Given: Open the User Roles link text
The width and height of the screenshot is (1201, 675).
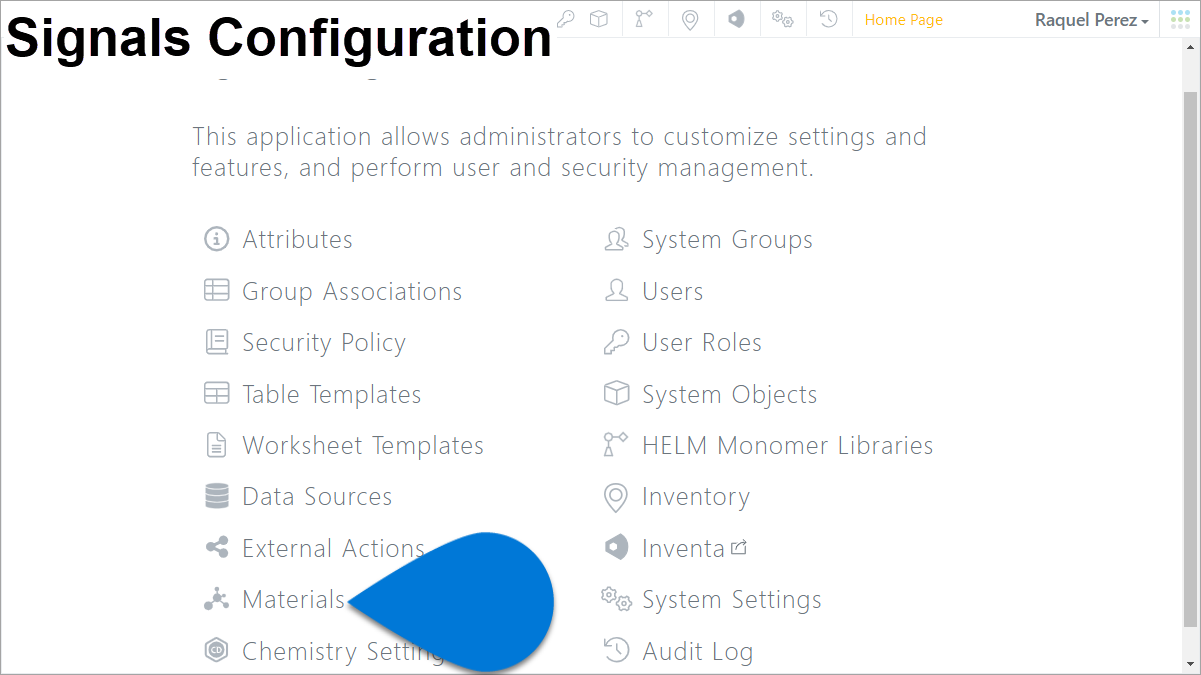Looking at the screenshot, I should tap(702, 342).
